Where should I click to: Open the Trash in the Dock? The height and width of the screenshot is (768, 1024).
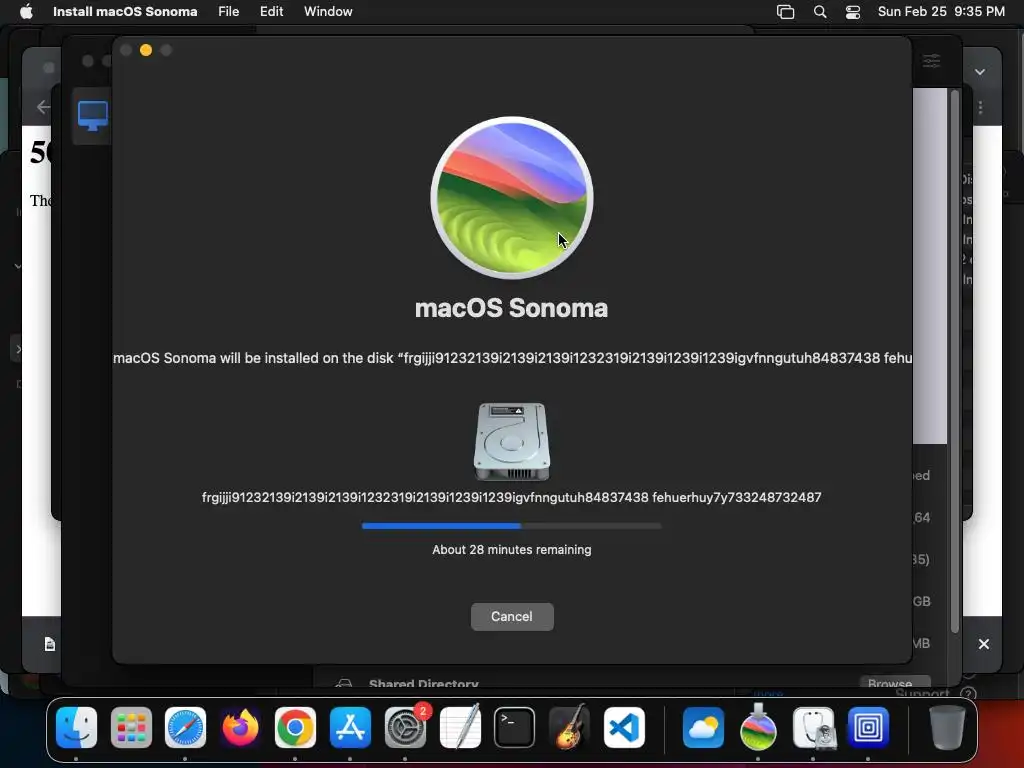pos(947,727)
